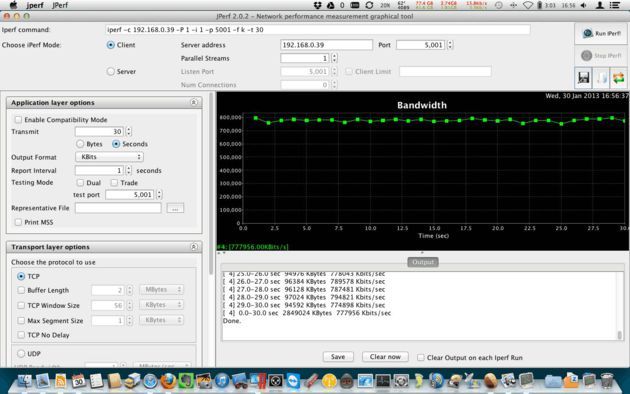Click the orange-green arrows restore defaults icon
This screenshot has height=394, width=630.
tap(619, 78)
